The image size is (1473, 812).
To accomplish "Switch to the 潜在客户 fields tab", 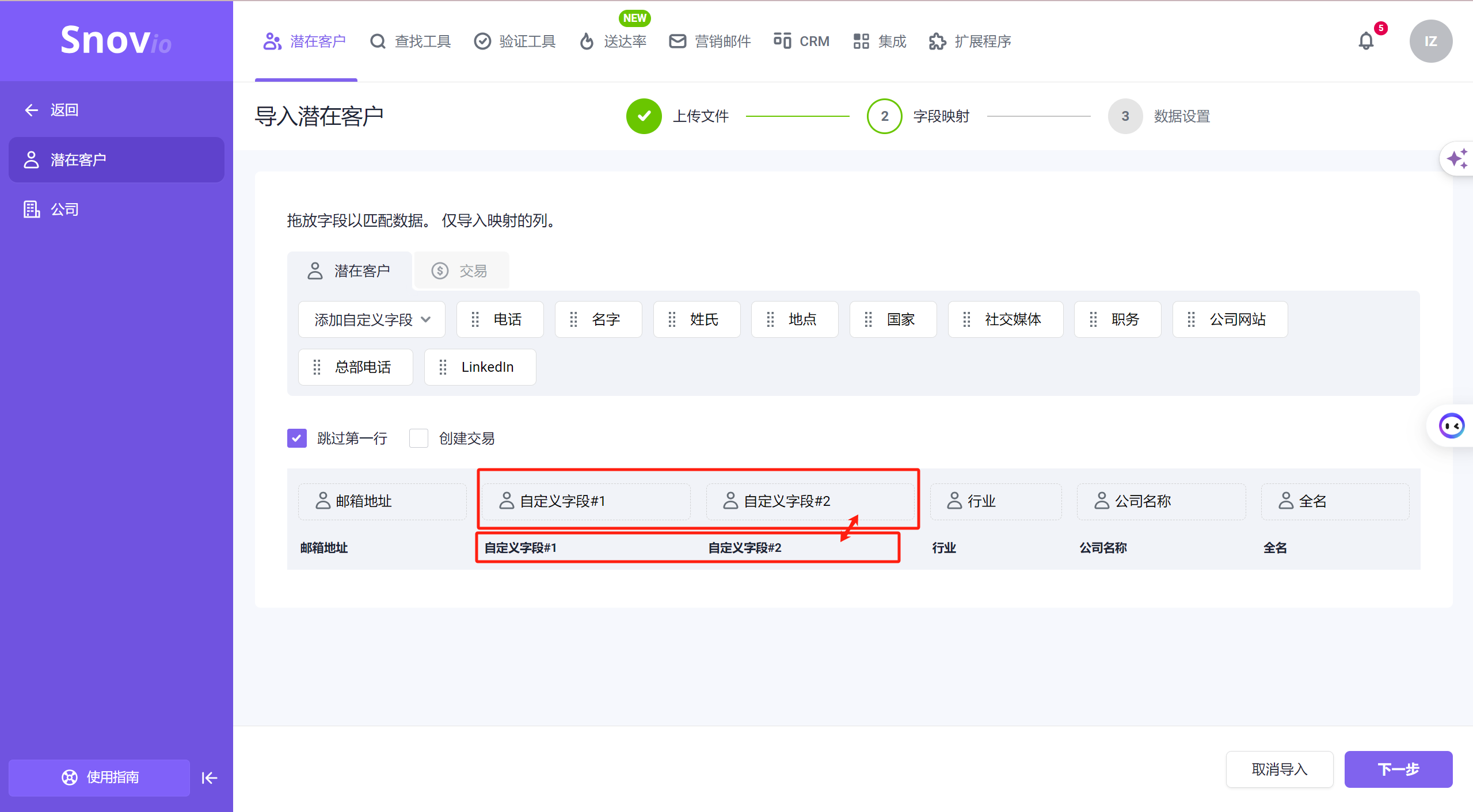I will [x=349, y=270].
